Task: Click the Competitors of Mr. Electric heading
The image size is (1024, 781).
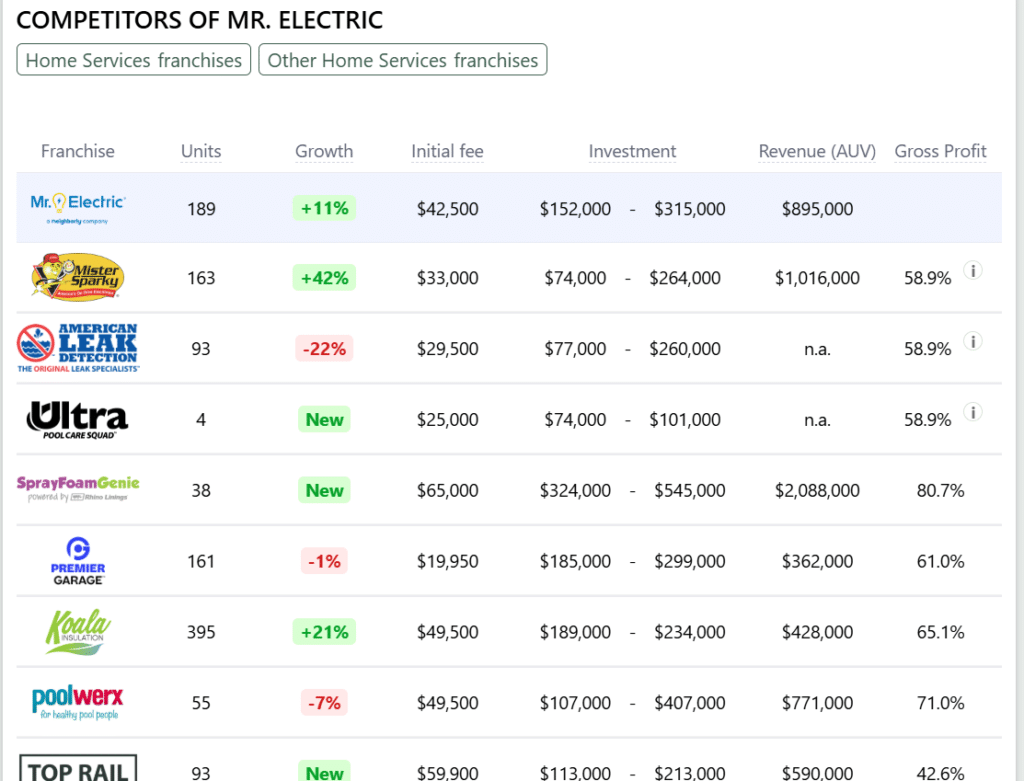Action: click(x=199, y=20)
